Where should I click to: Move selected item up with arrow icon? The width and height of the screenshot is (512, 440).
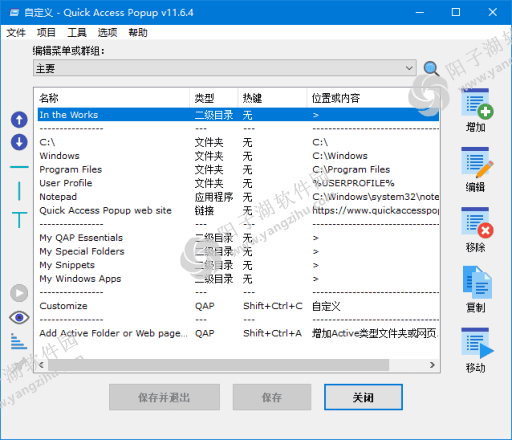pyautogui.click(x=19, y=119)
